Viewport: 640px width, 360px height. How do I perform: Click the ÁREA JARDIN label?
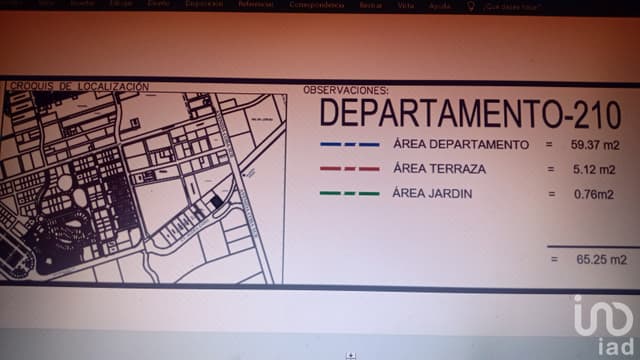(432, 193)
